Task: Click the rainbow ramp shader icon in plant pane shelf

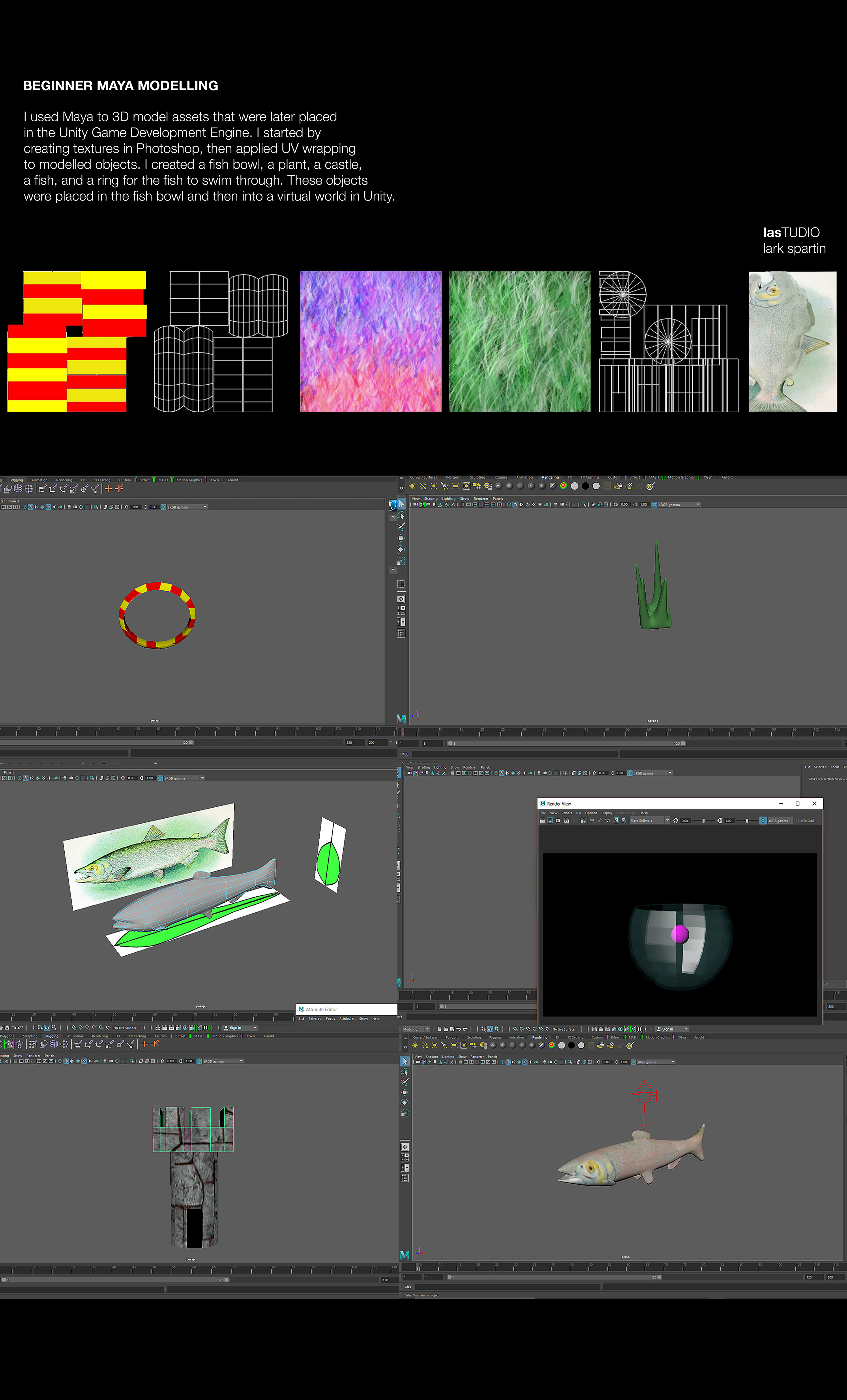Action: (x=564, y=486)
